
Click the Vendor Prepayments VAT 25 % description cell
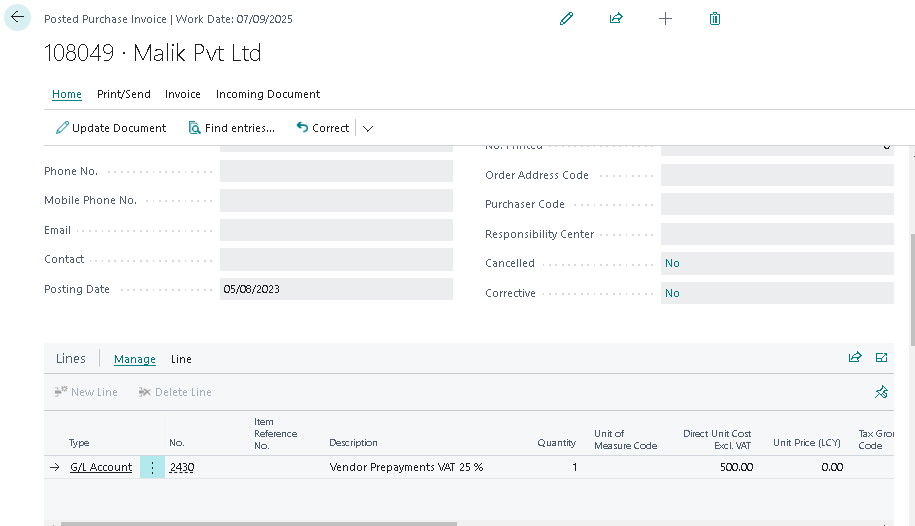(406, 467)
